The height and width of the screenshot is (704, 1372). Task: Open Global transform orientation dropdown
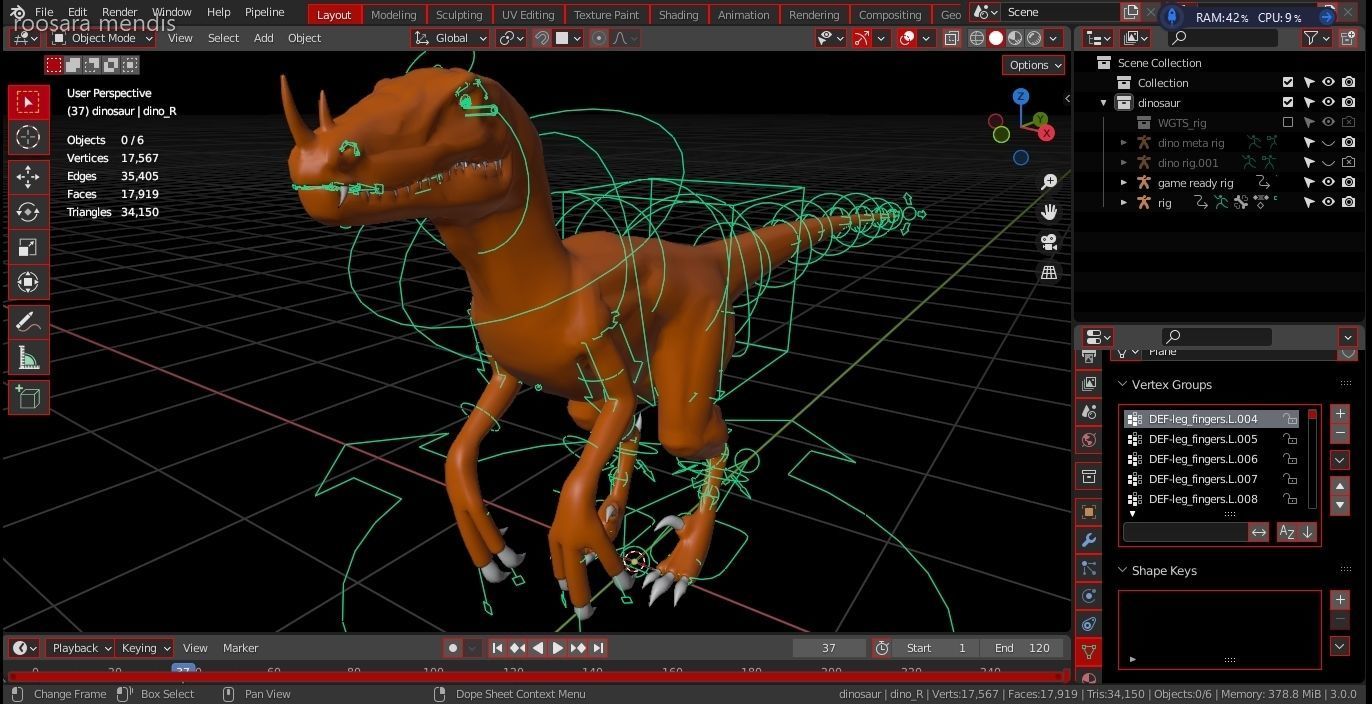(450, 38)
